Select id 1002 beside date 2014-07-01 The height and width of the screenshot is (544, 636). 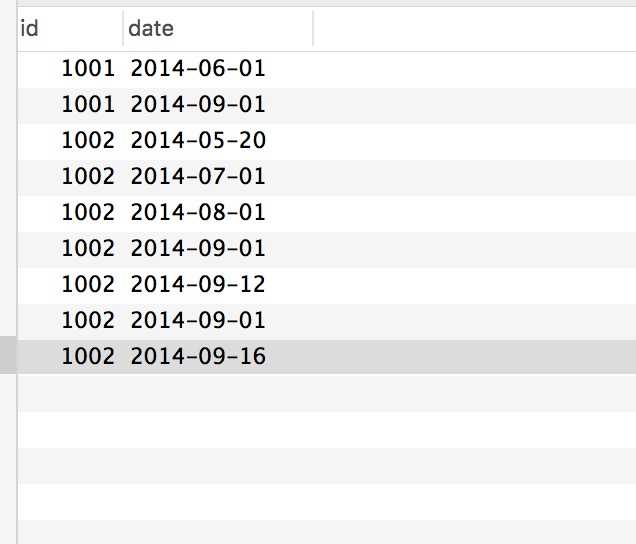coord(88,177)
